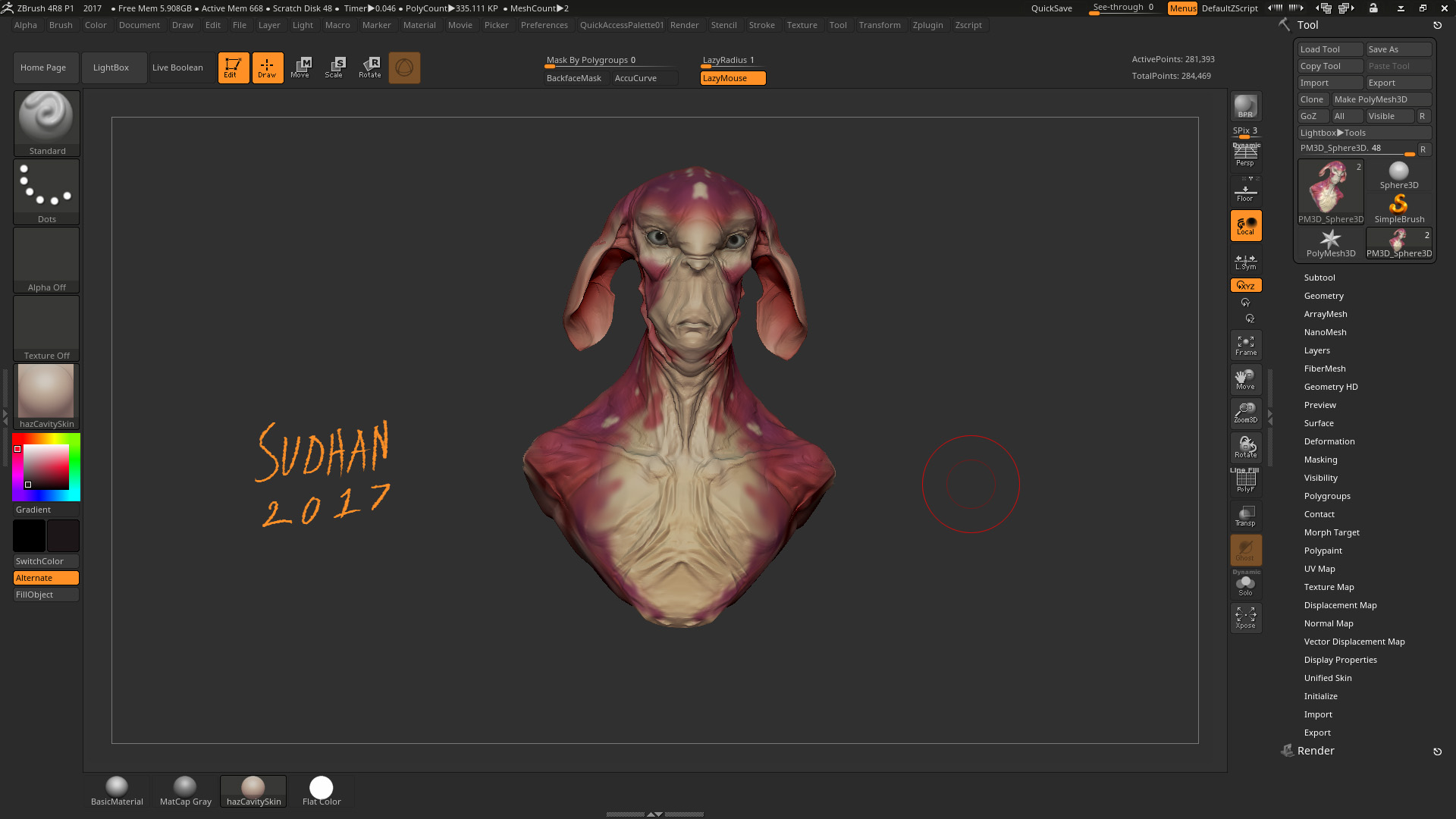Open the Dots stroke selector
This screenshot has width=1456, height=819.
[46, 192]
